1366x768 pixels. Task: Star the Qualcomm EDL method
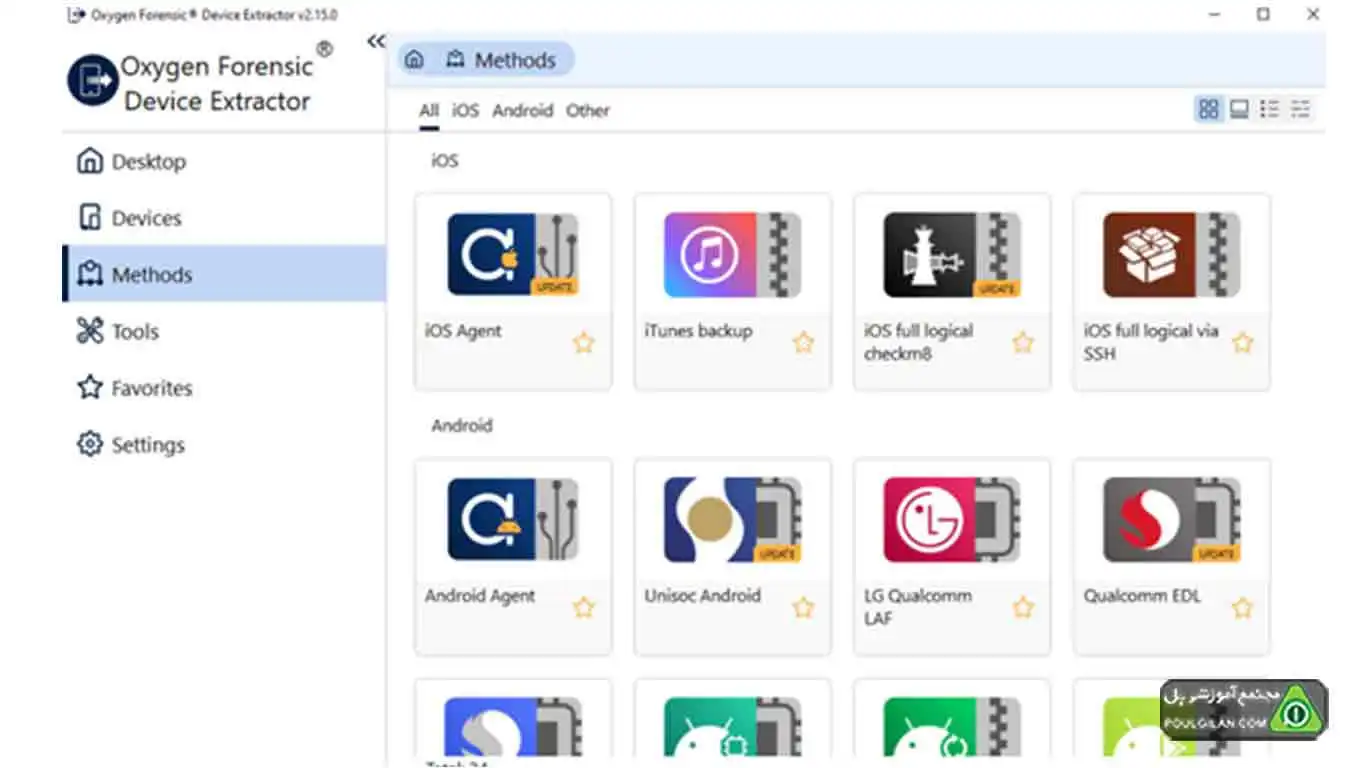(1242, 608)
